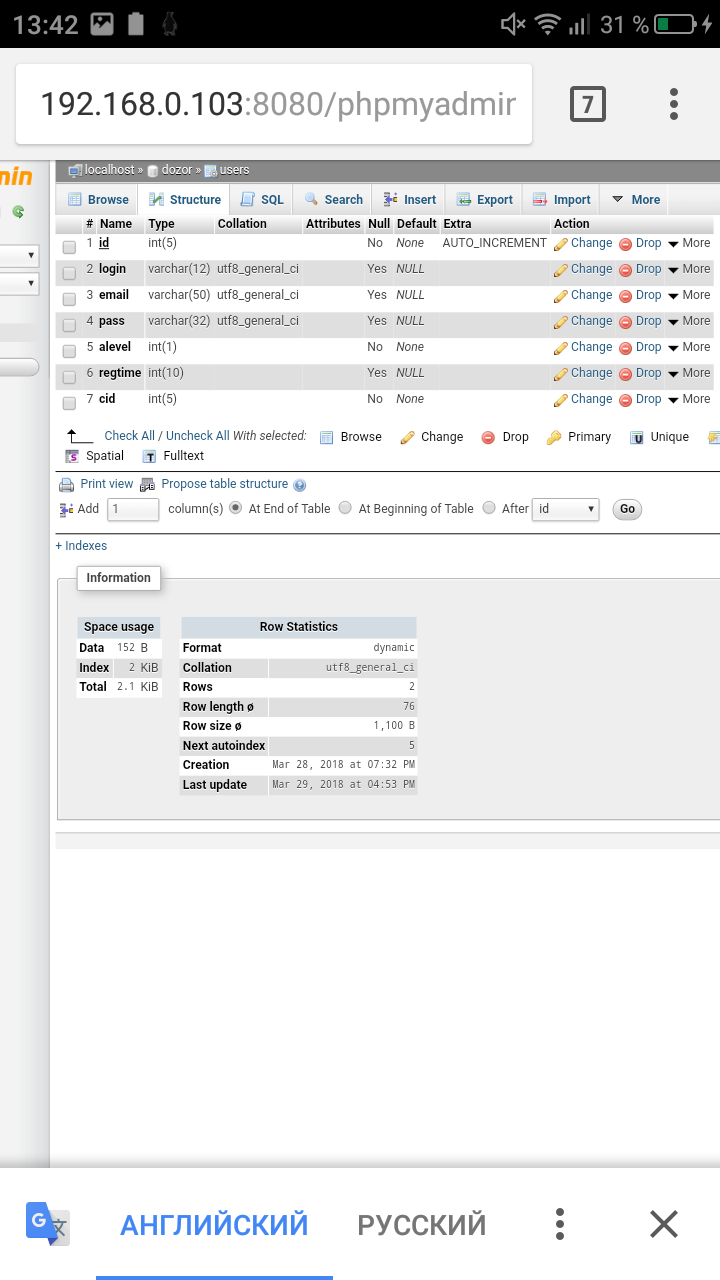Click the pencil Change icon for login column

(x=561, y=270)
